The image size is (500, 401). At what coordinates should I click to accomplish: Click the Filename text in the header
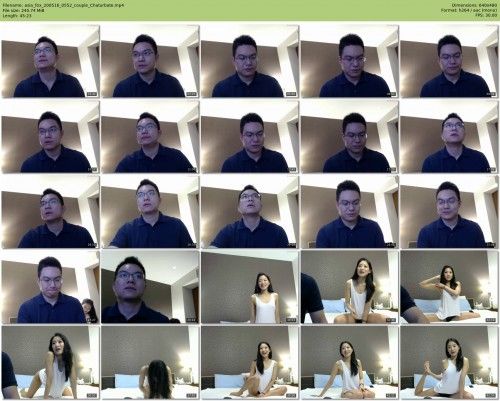[63, 5]
